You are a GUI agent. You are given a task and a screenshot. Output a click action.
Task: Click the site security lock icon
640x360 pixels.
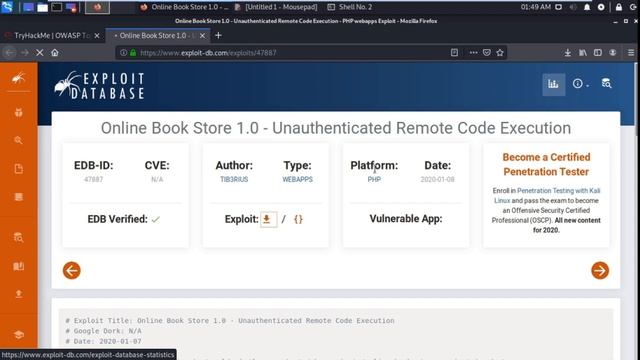(x=133, y=53)
